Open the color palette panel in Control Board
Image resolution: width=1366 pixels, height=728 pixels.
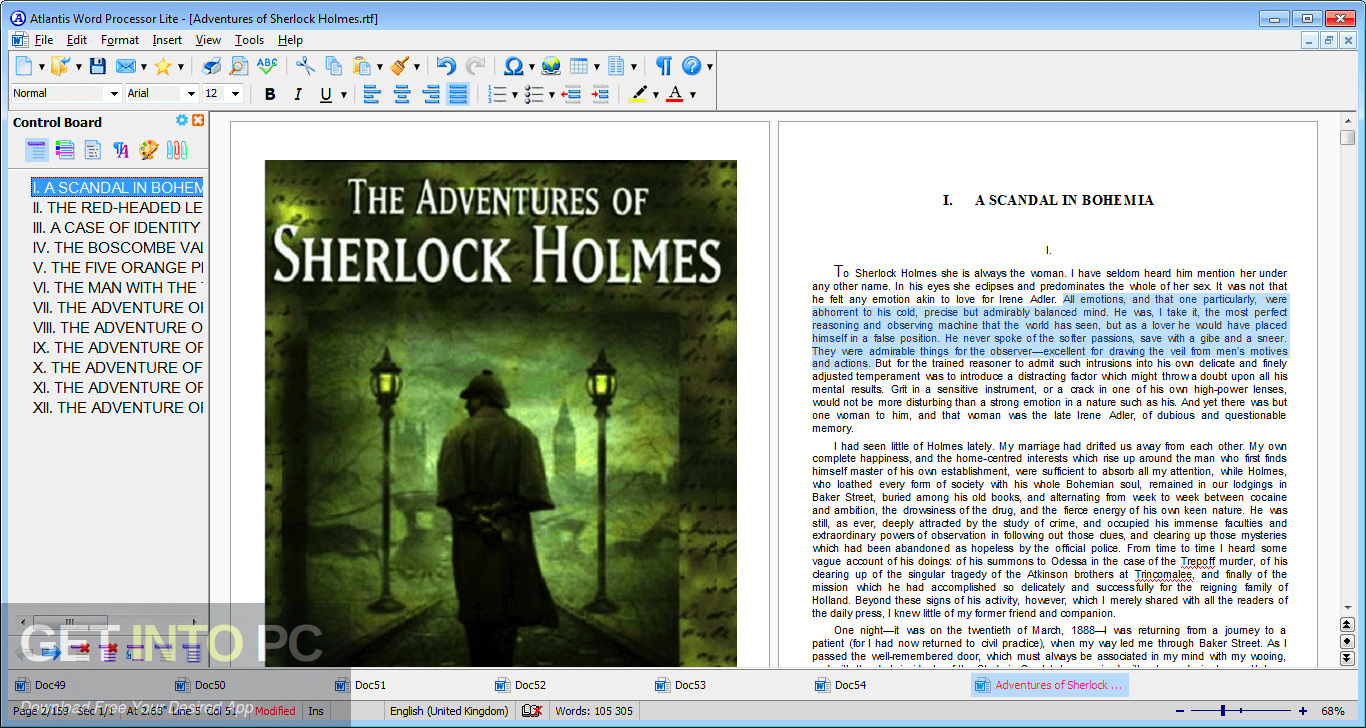coord(149,150)
